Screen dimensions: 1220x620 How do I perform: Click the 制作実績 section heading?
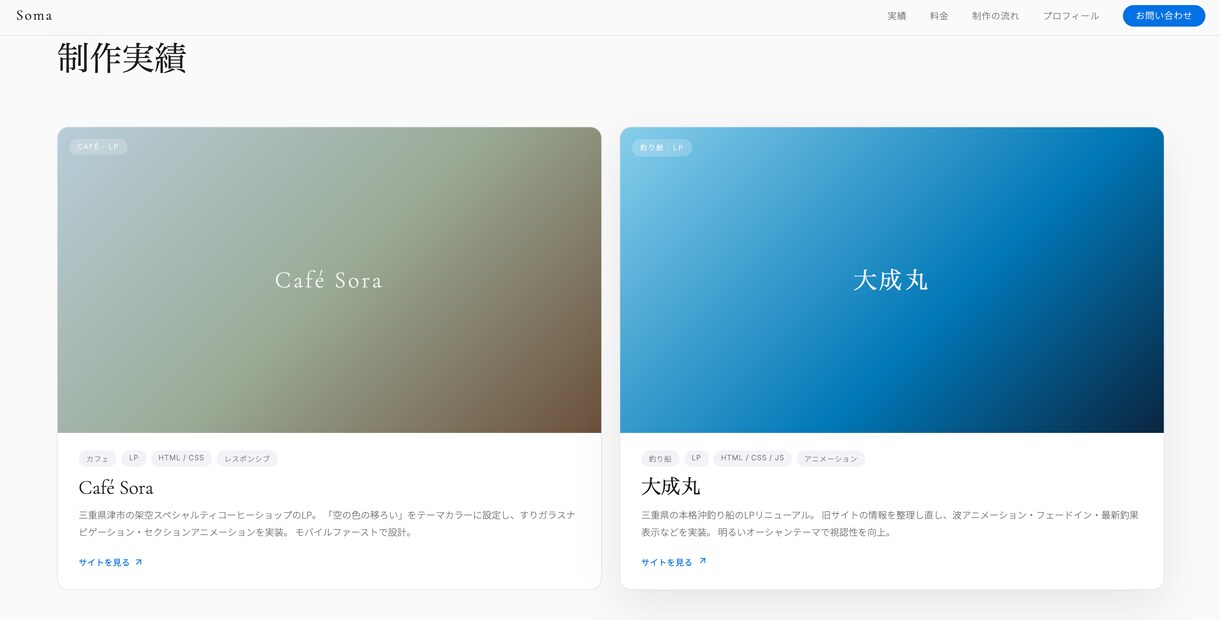[122, 58]
